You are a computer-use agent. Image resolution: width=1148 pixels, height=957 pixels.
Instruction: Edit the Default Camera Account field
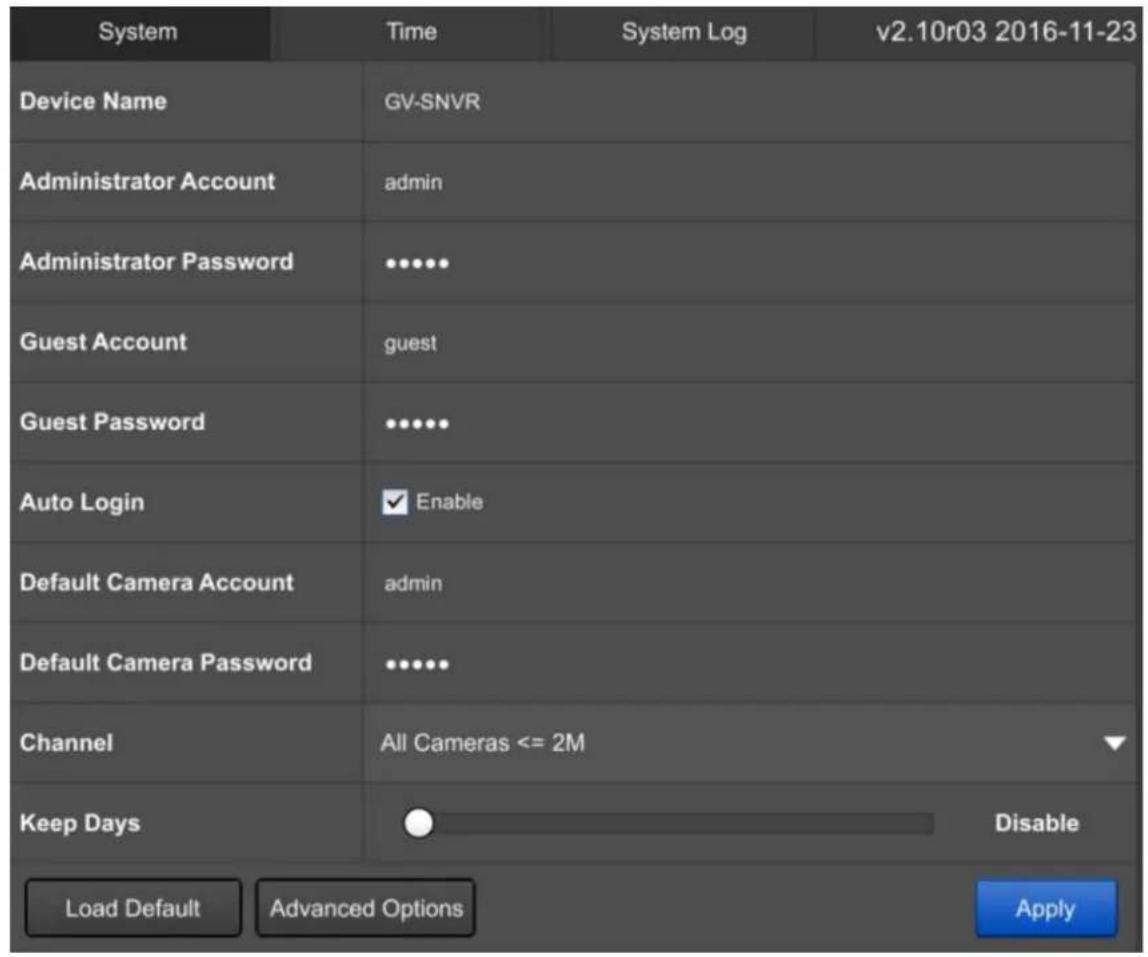[750, 583]
